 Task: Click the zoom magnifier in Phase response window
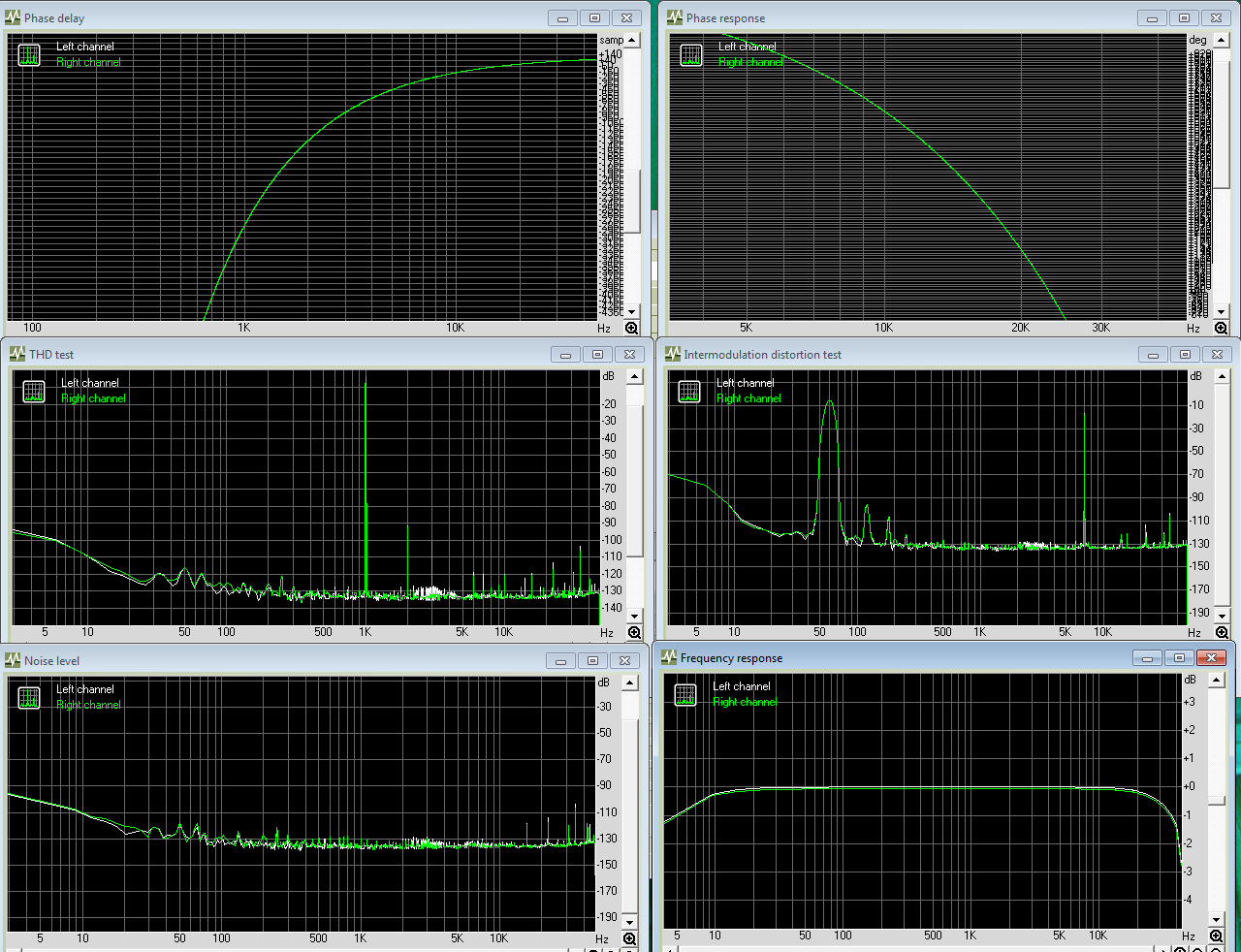click(1221, 329)
